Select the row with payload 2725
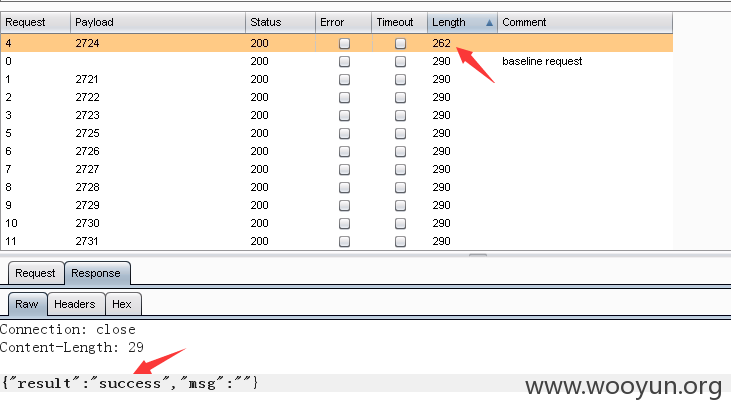The width and height of the screenshot is (731, 415). click(x=337, y=133)
